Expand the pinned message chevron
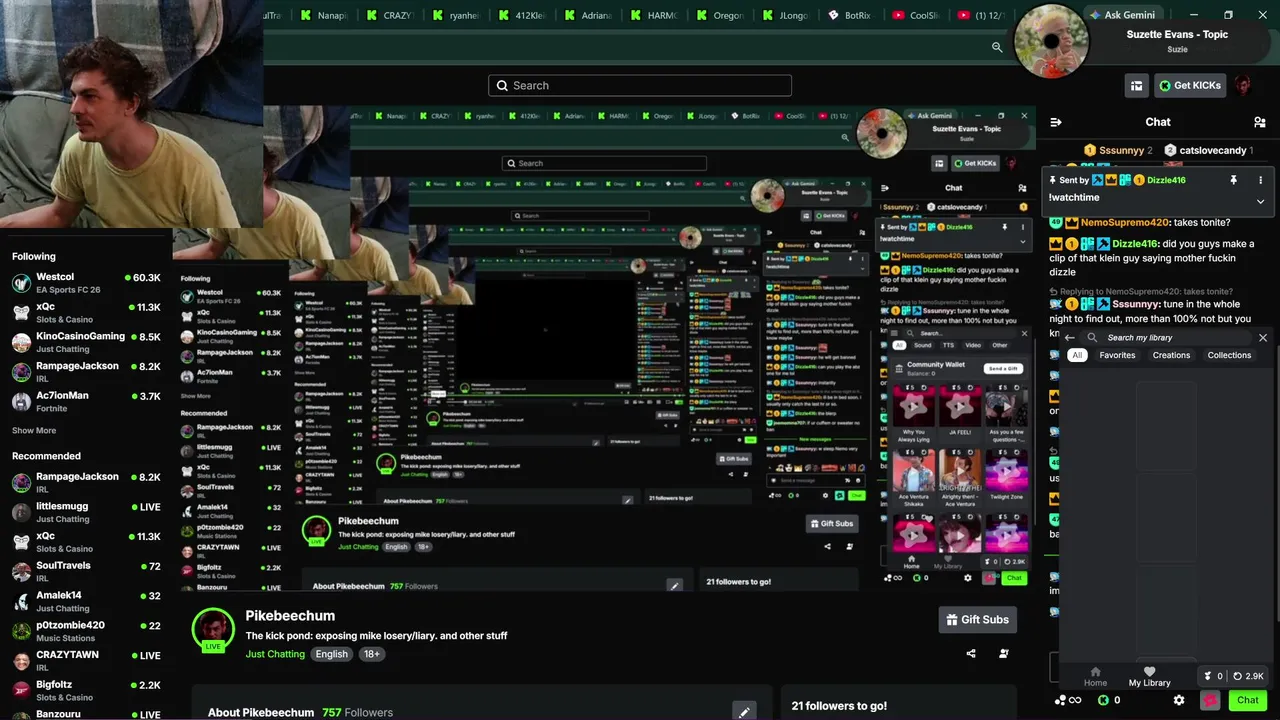Image resolution: width=1280 pixels, height=720 pixels. 1260,201
